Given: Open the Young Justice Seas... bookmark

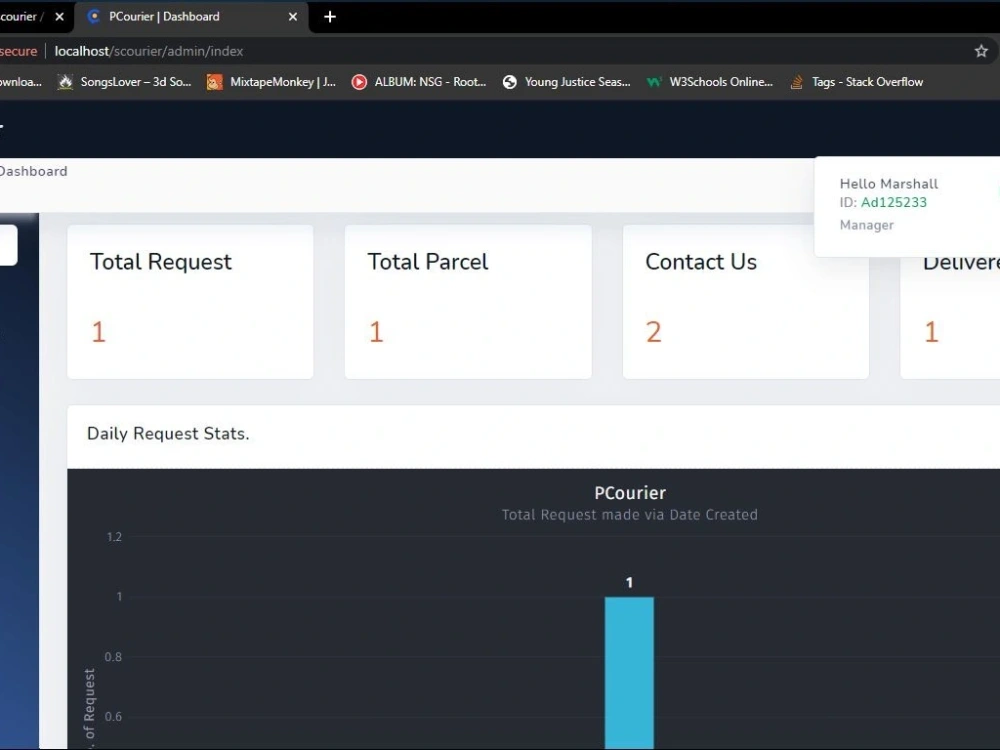Looking at the screenshot, I should [x=566, y=82].
